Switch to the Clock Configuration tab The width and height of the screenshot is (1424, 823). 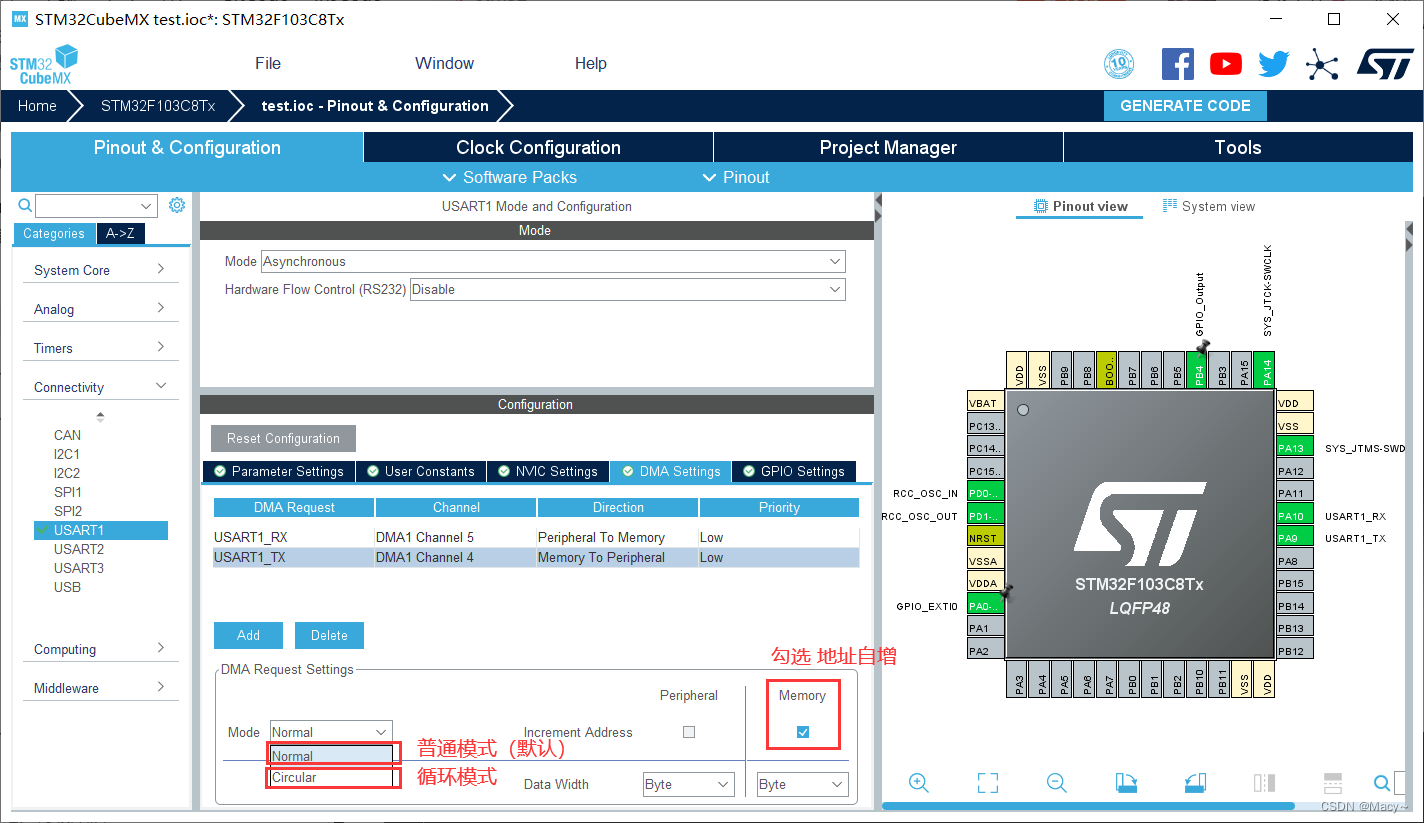click(x=537, y=147)
